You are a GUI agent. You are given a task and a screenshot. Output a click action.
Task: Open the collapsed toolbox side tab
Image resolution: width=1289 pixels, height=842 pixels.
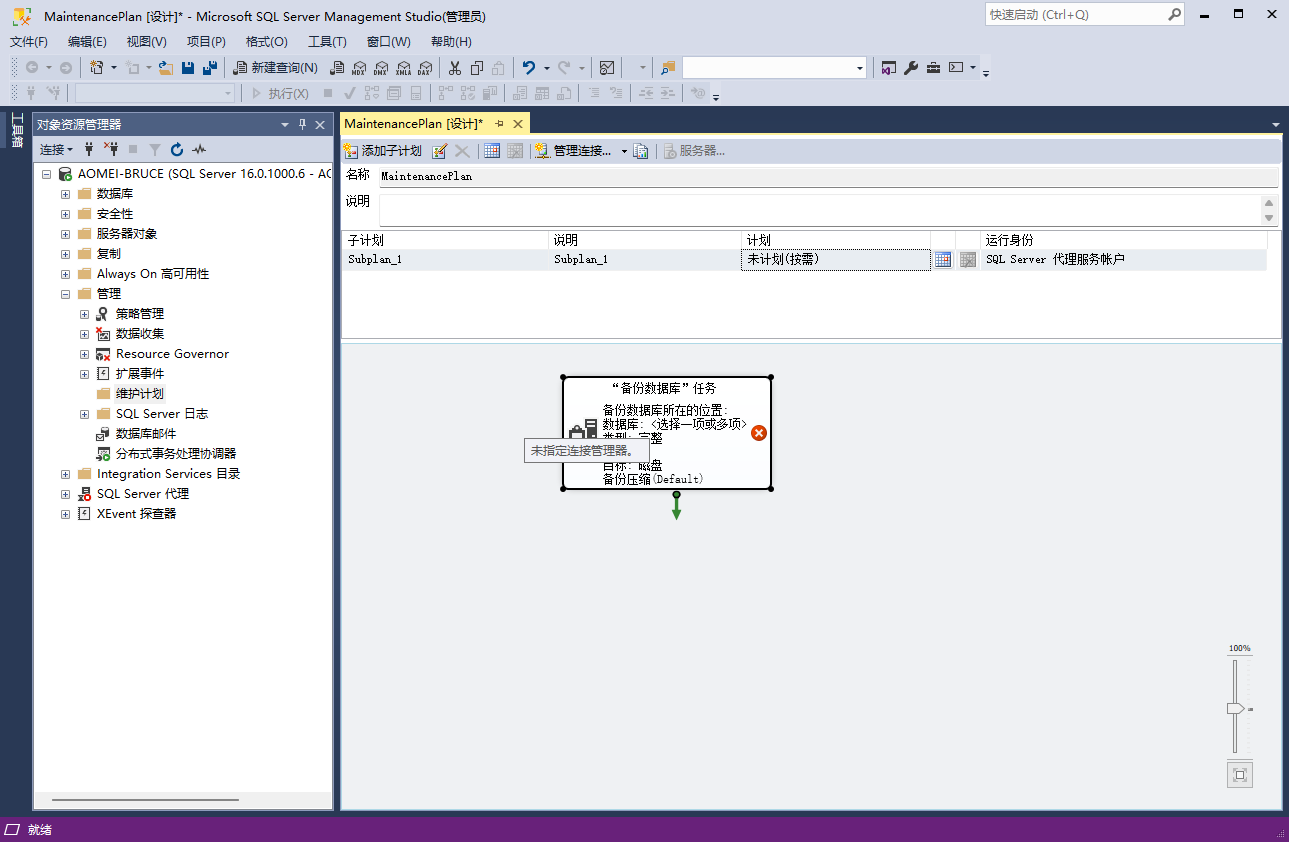(16, 130)
